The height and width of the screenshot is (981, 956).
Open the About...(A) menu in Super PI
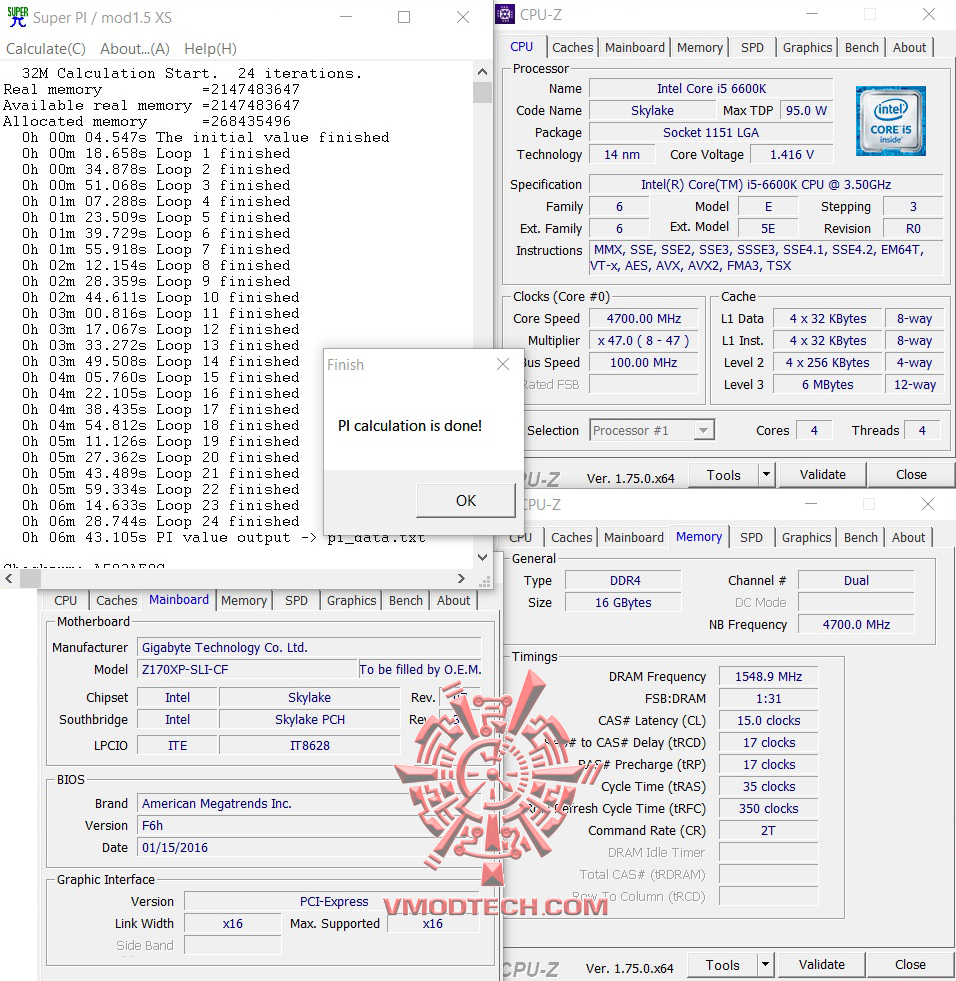tap(135, 49)
